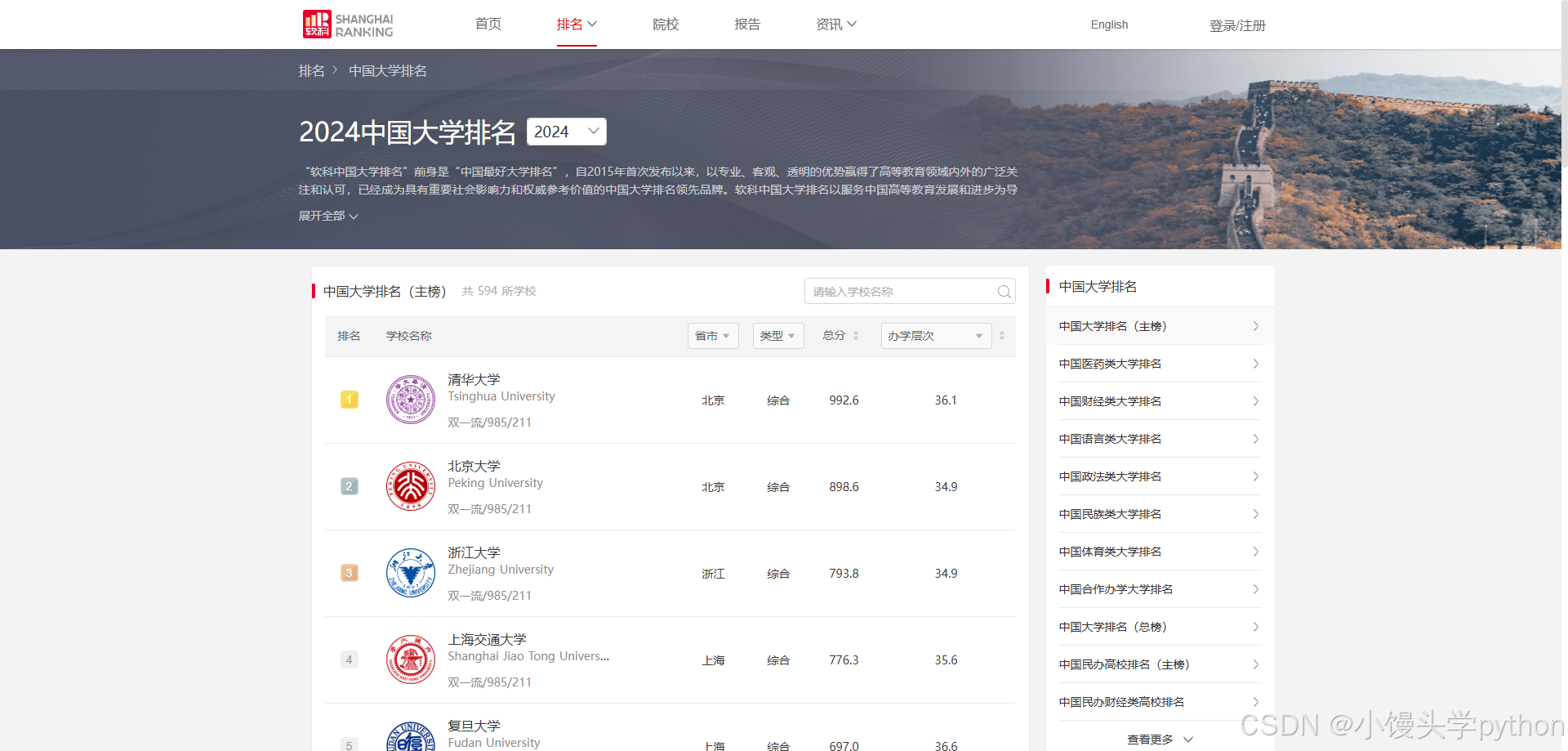Sort by 办学层次 column arrows
Viewport: 1568px width, 751px height.
1002,336
